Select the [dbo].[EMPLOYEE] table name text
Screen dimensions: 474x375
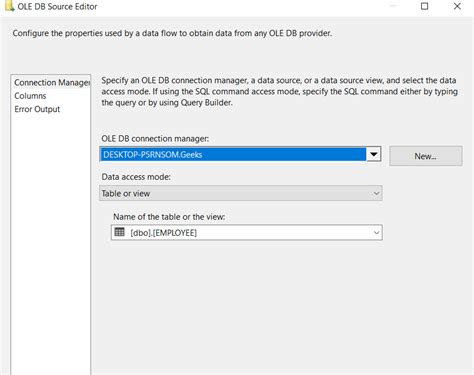point(164,233)
